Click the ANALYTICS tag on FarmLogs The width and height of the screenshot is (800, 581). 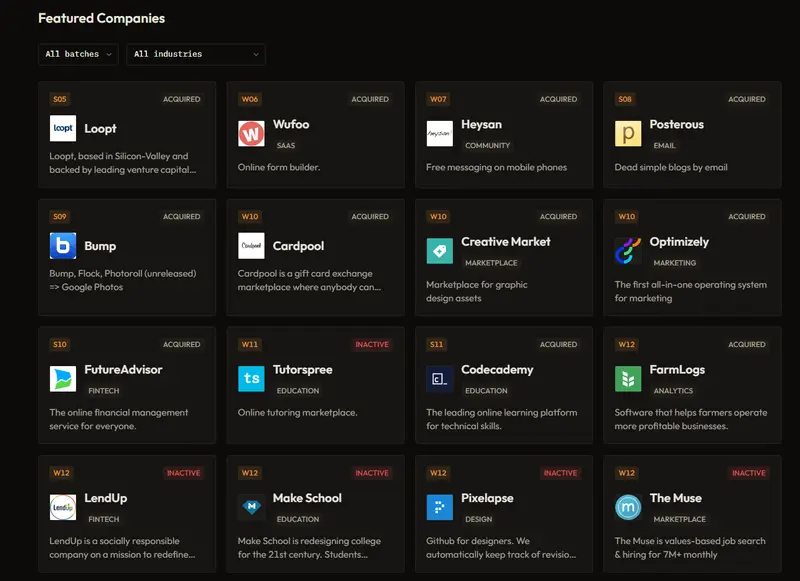pyautogui.click(x=673, y=391)
